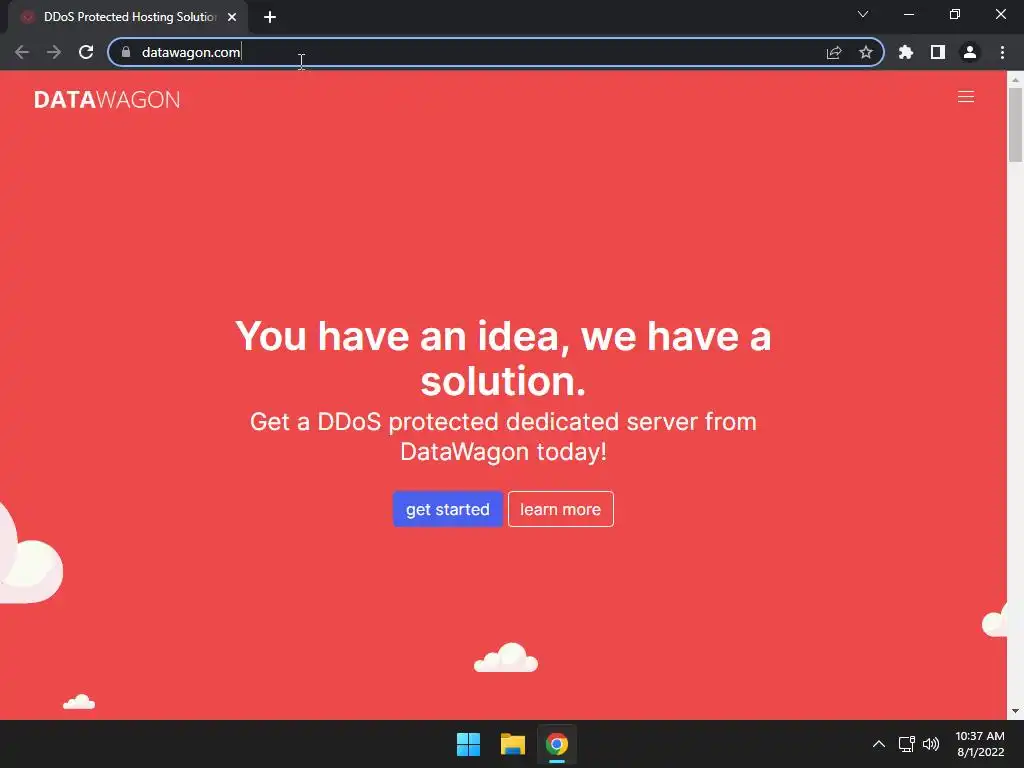Image resolution: width=1024 pixels, height=768 pixels.
Task: Go to home via DATAWAGON logo
Action: [x=107, y=99]
